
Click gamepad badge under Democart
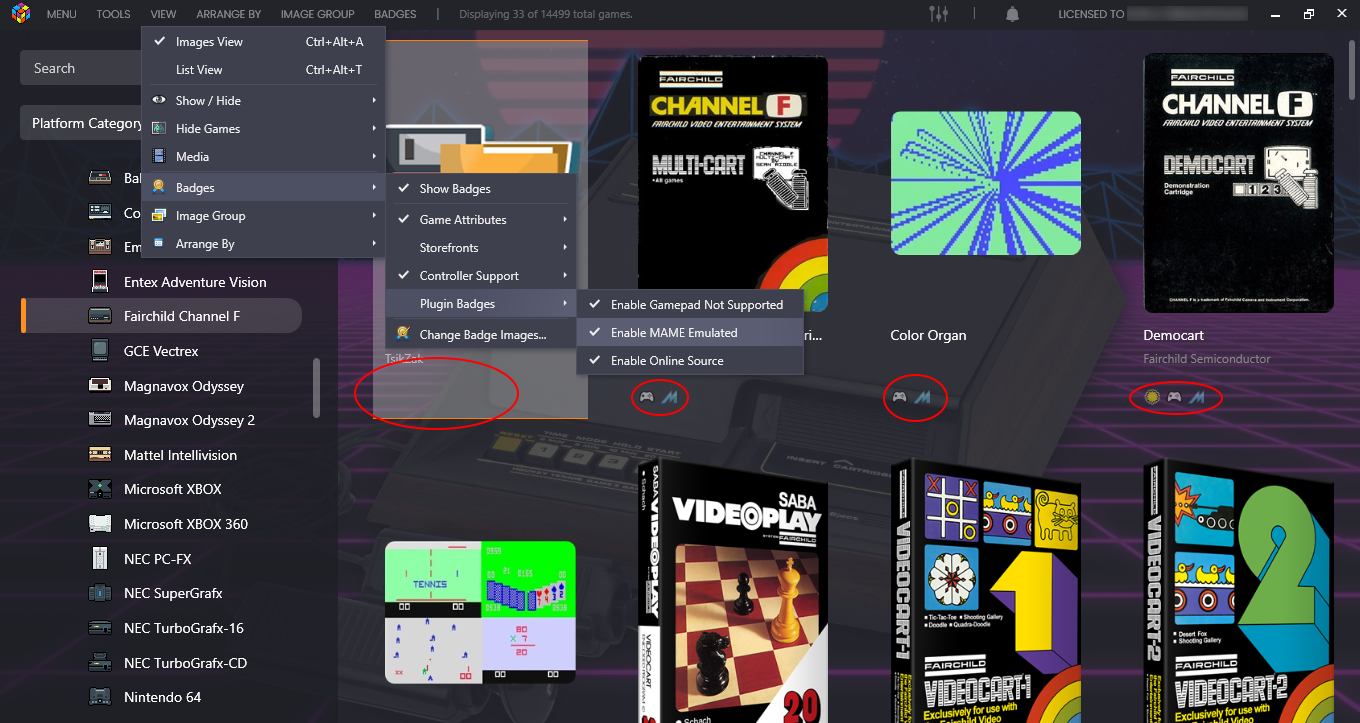click(1174, 398)
